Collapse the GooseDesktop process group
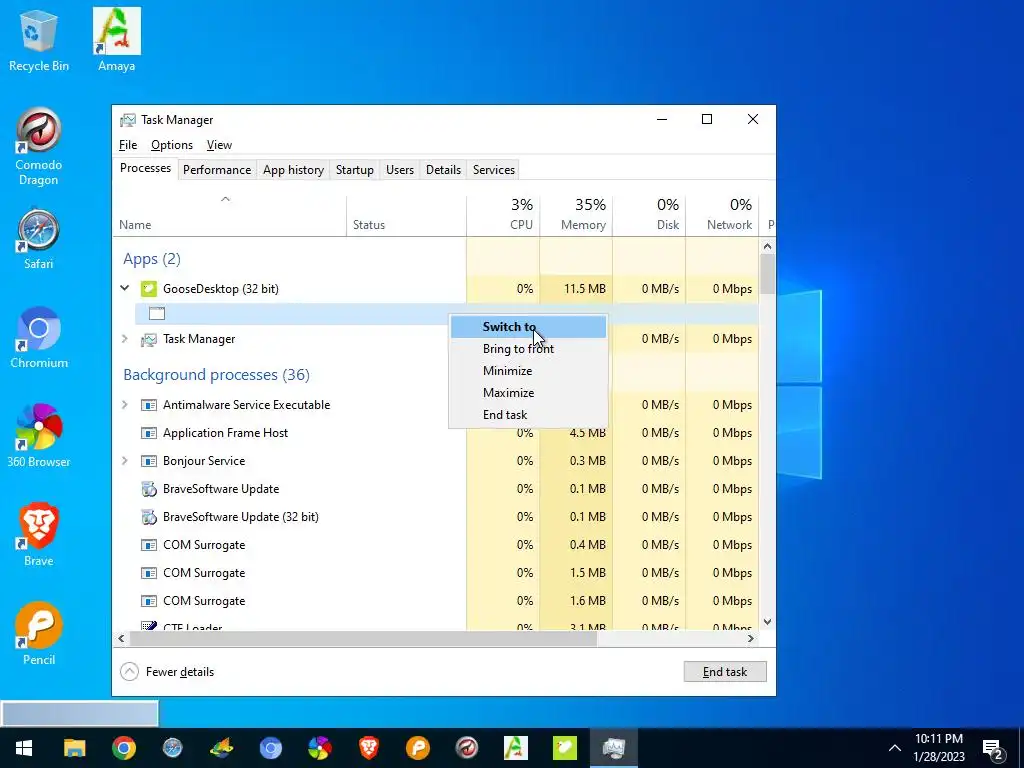 (x=125, y=288)
